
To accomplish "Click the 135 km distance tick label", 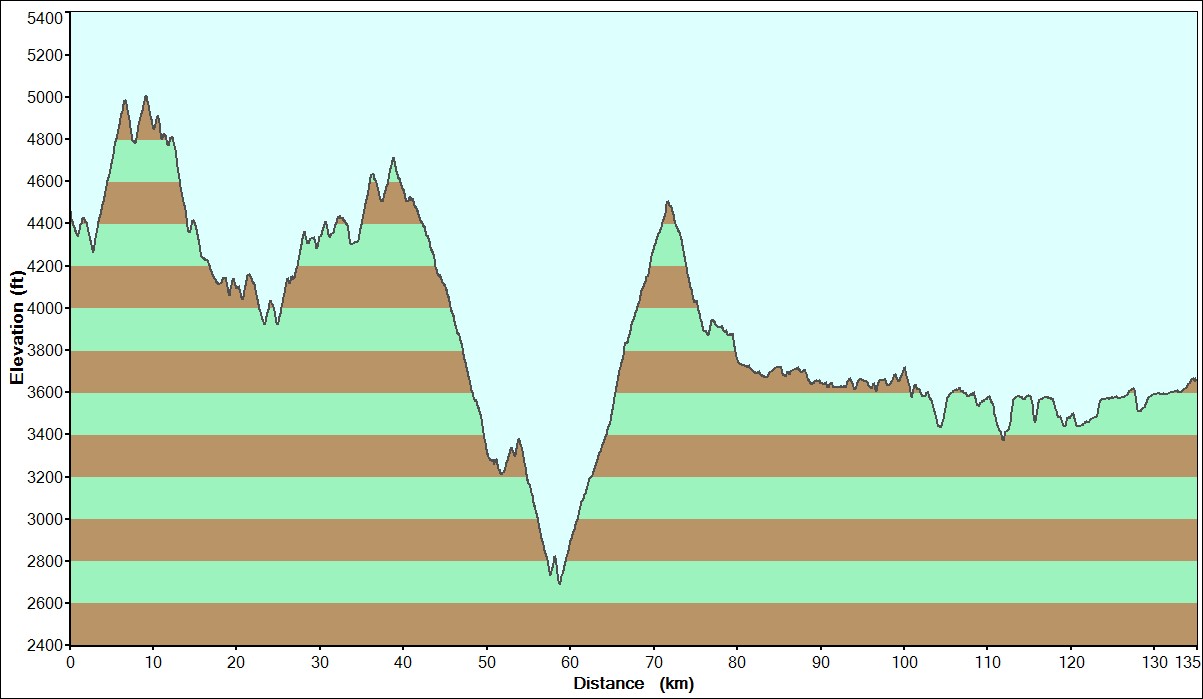I will (1186, 661).
